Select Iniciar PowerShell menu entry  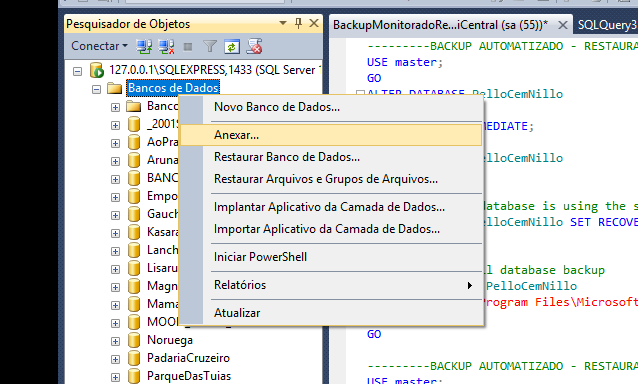coord(331,257)
